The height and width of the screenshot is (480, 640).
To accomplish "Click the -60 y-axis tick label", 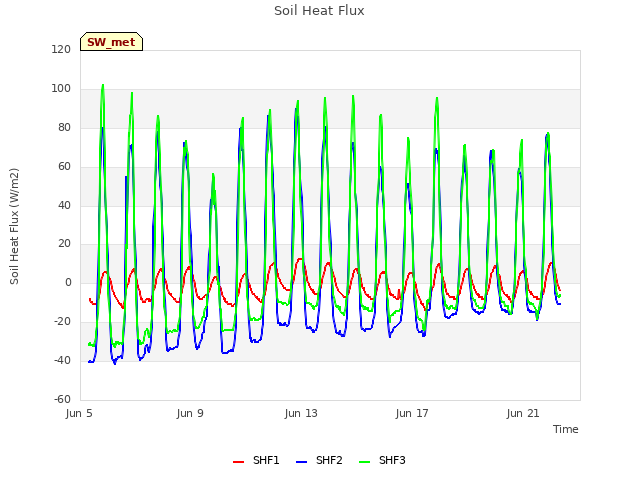I will click(x=62, y=399).
